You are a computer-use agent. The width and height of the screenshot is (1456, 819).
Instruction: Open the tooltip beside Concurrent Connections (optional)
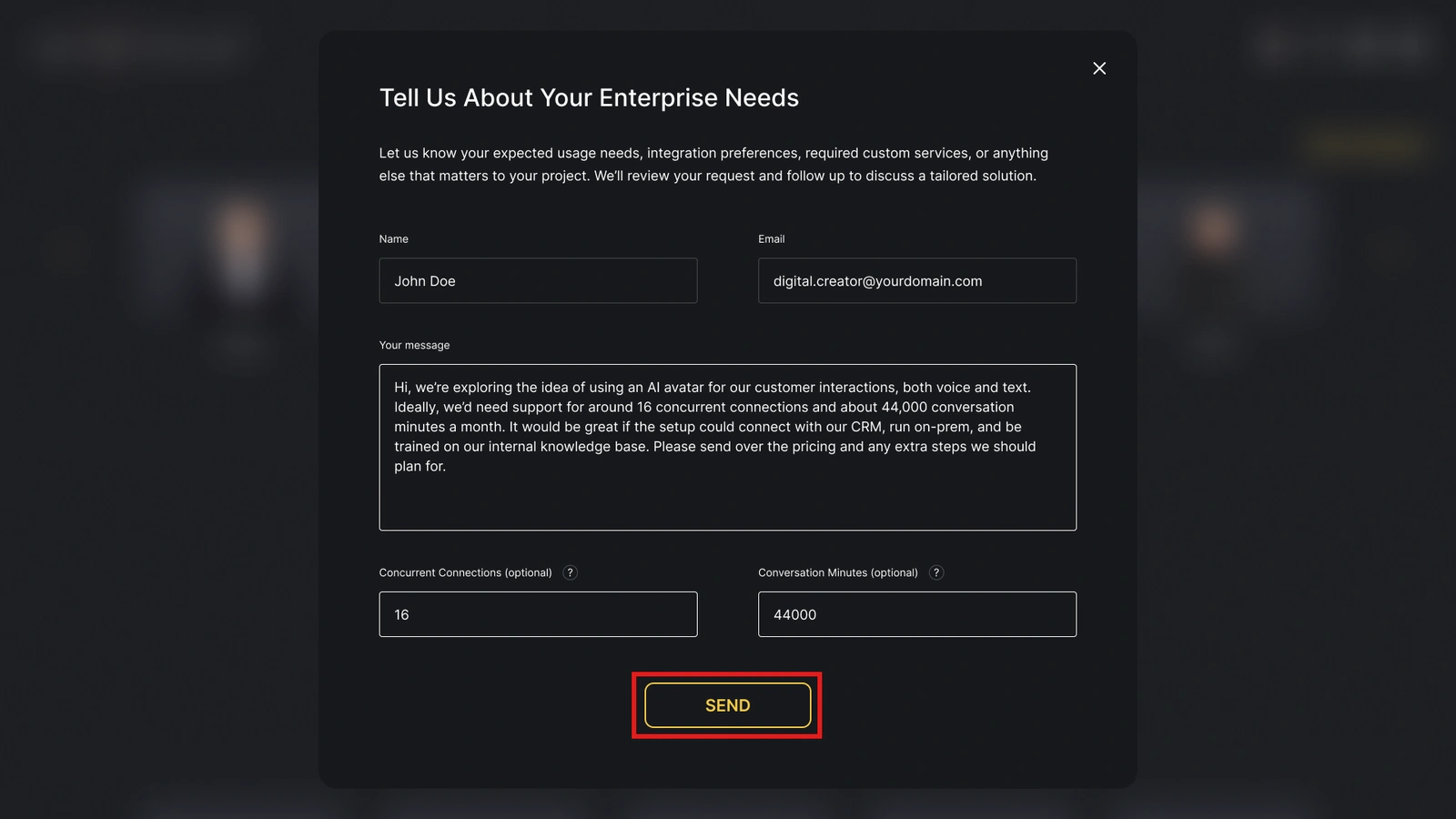pos(571,572)
